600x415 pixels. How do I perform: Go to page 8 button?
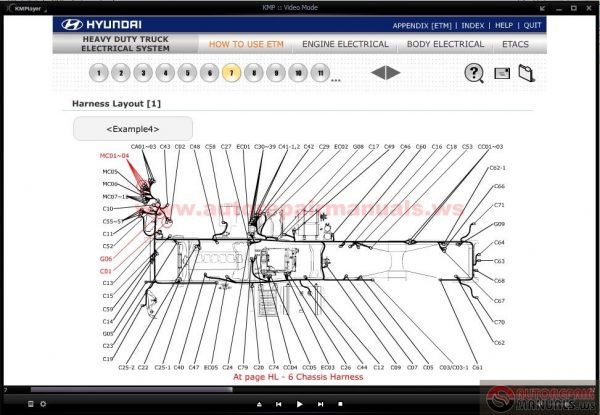pos(254,73)
